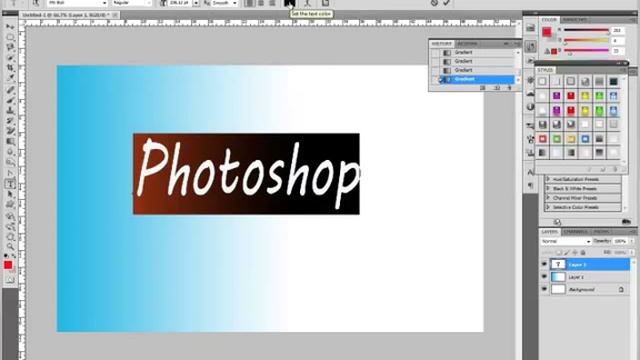Screen dimensions: 640x360
Task: Commit the text edit with the checkmark
Action: (x=447, y=3)
